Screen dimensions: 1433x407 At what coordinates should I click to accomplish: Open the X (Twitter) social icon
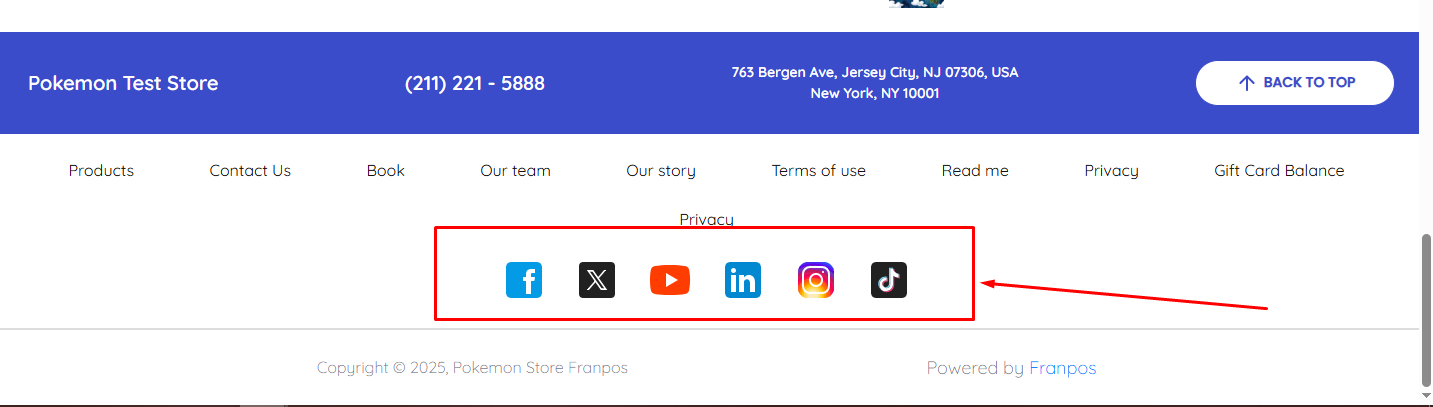[x=597, y=280]
